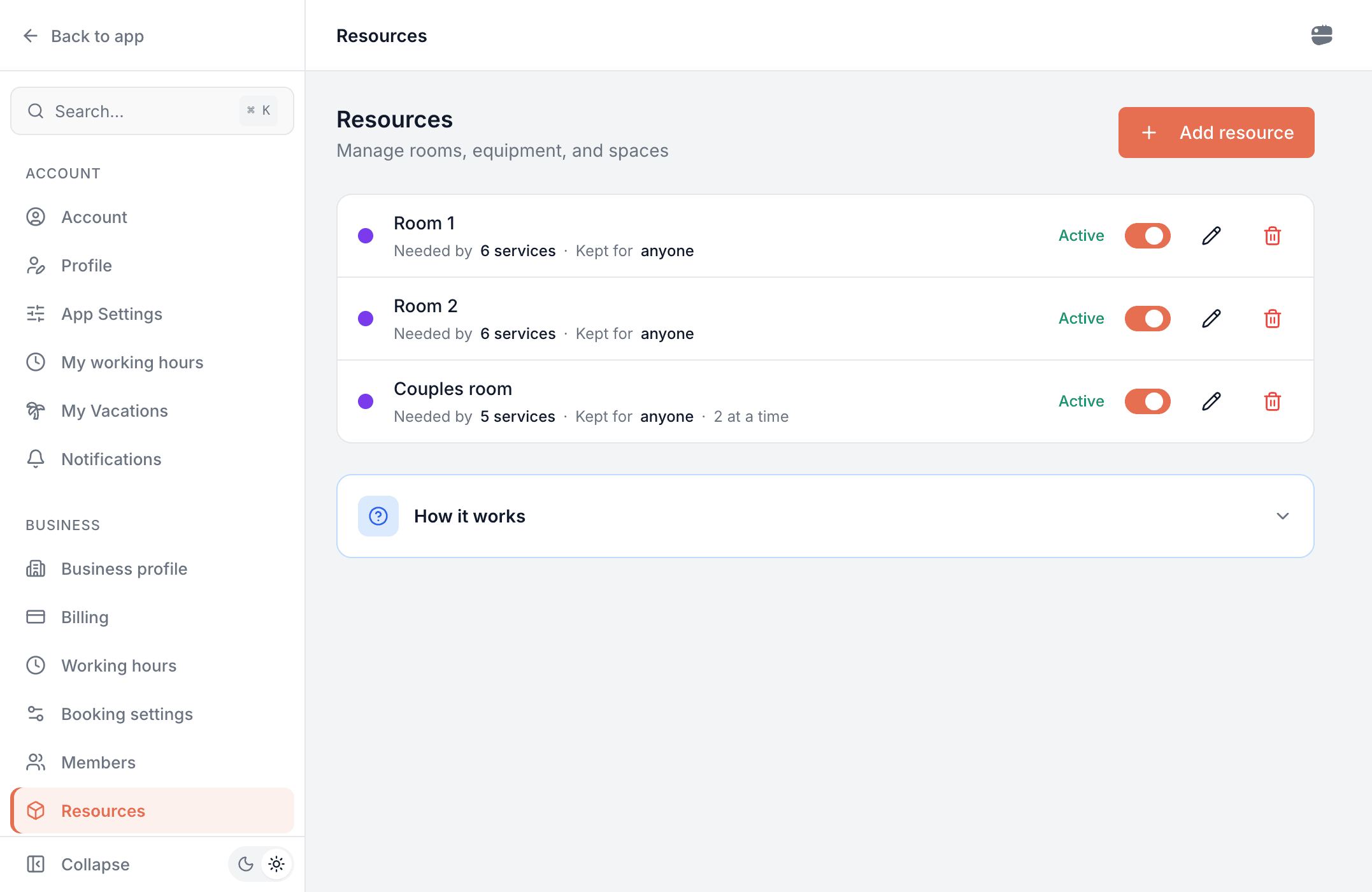This screenshot has width=1372, height=892.
Task: Open Booking settings page
Action: 152,714
